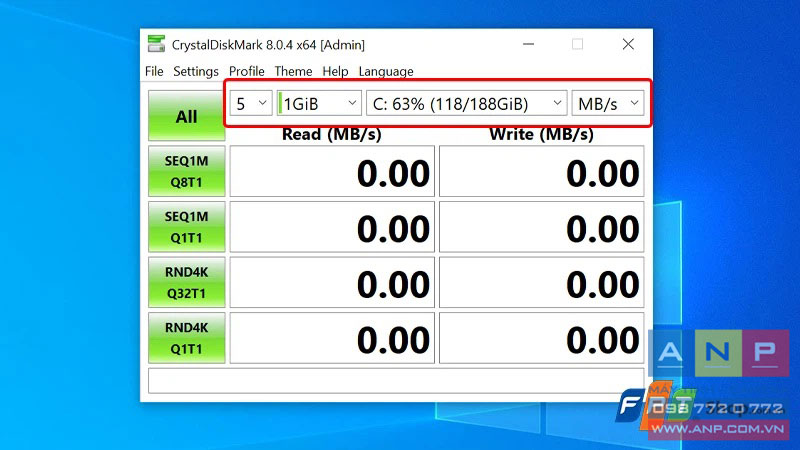Click the comment input field at bottom

pos(396,381)
